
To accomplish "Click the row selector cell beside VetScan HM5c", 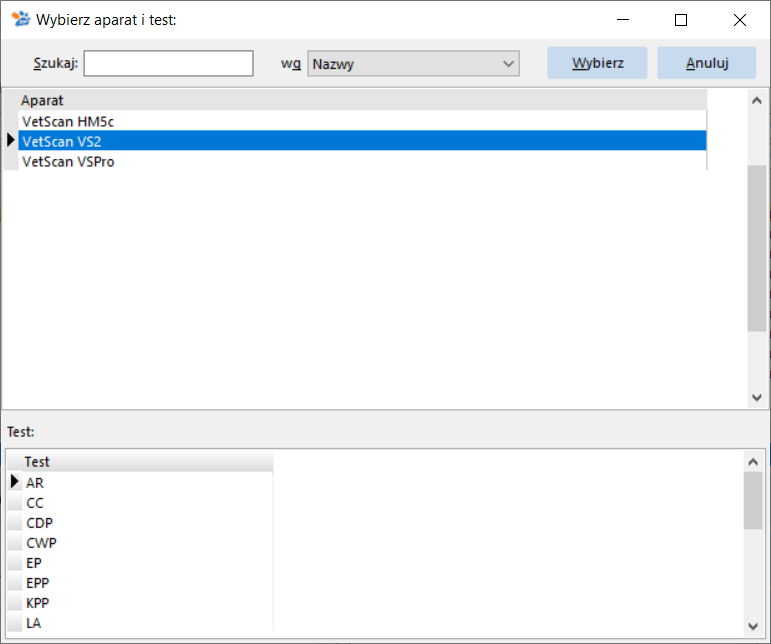I will [11, 121].
